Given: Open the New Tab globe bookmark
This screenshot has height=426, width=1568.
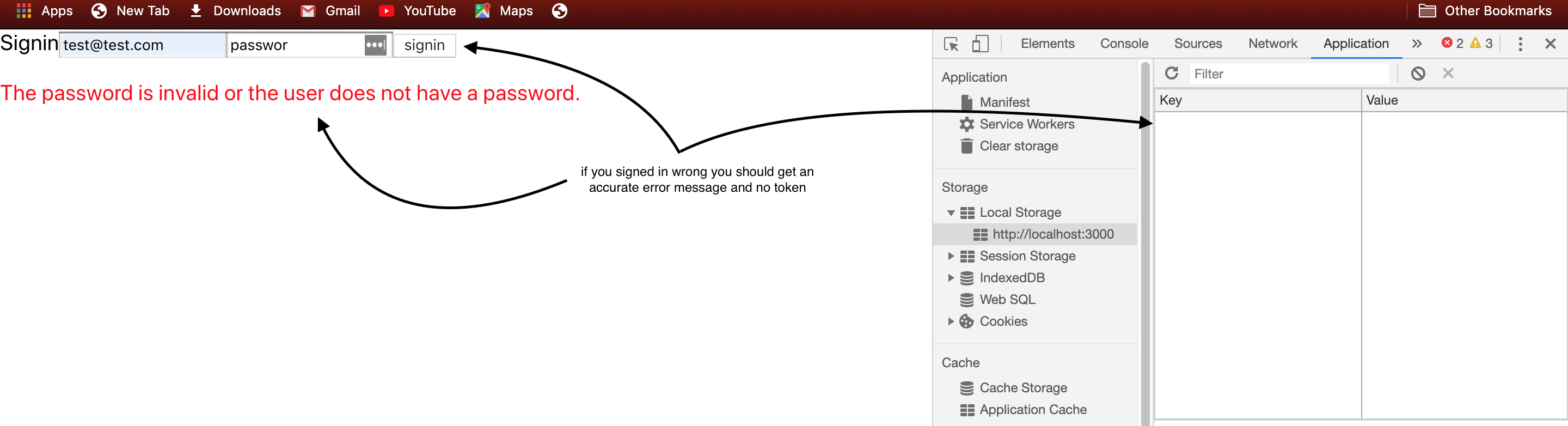Looking at the screenshot, I should click(x=99, y=10).
